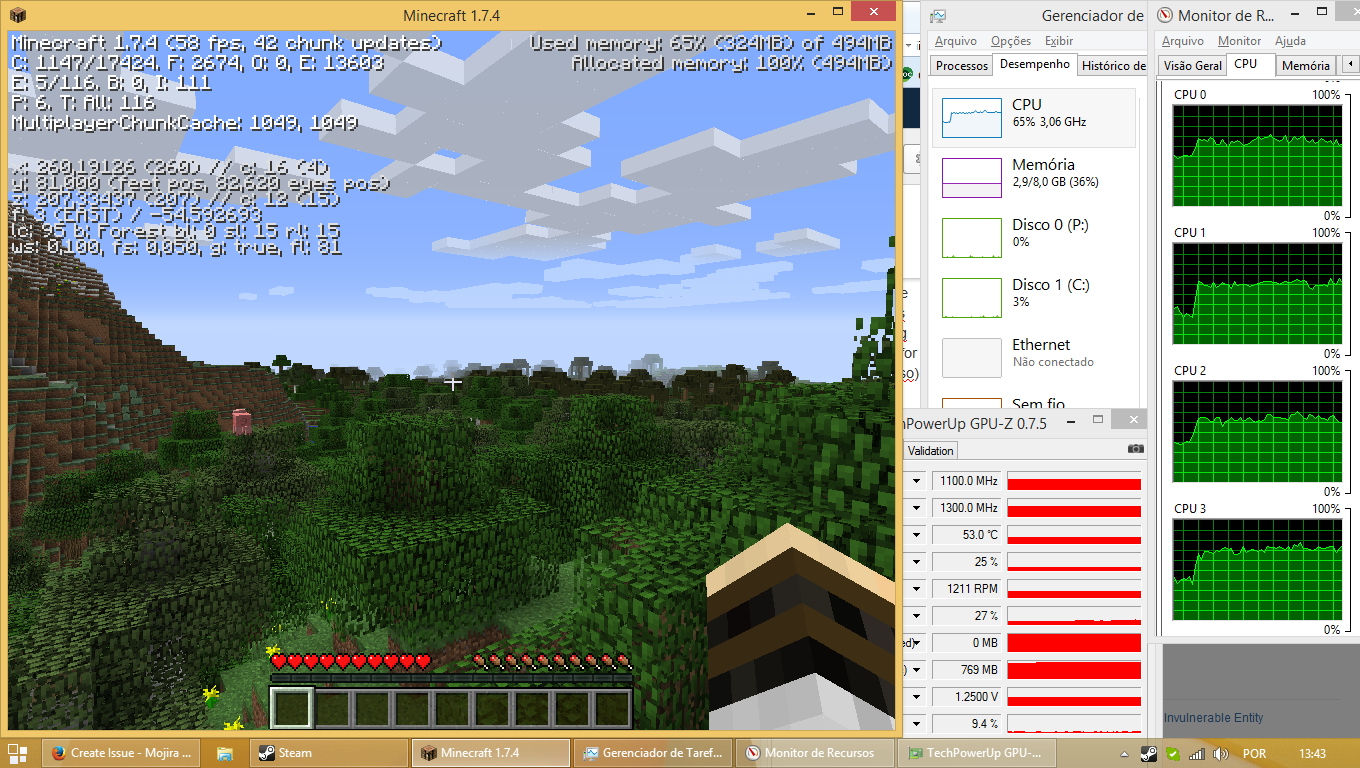
Task: Open Exibir menu in Task Manager
Action: pos(1059,41)
